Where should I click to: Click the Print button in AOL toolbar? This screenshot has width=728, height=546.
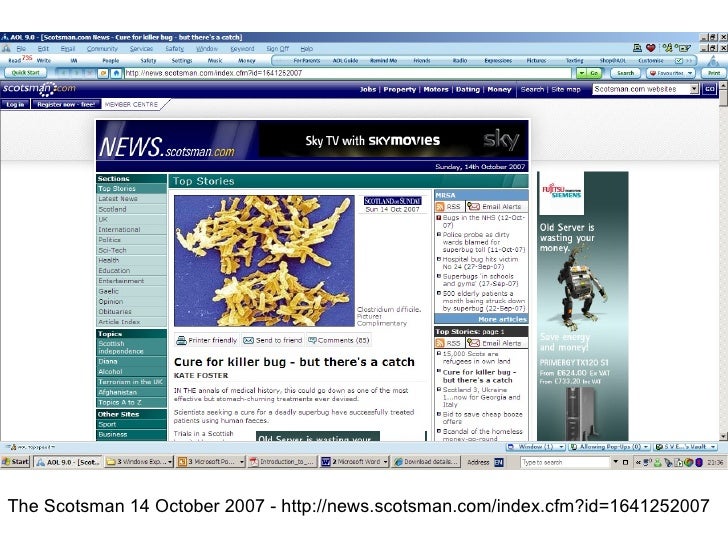[714, 73]
